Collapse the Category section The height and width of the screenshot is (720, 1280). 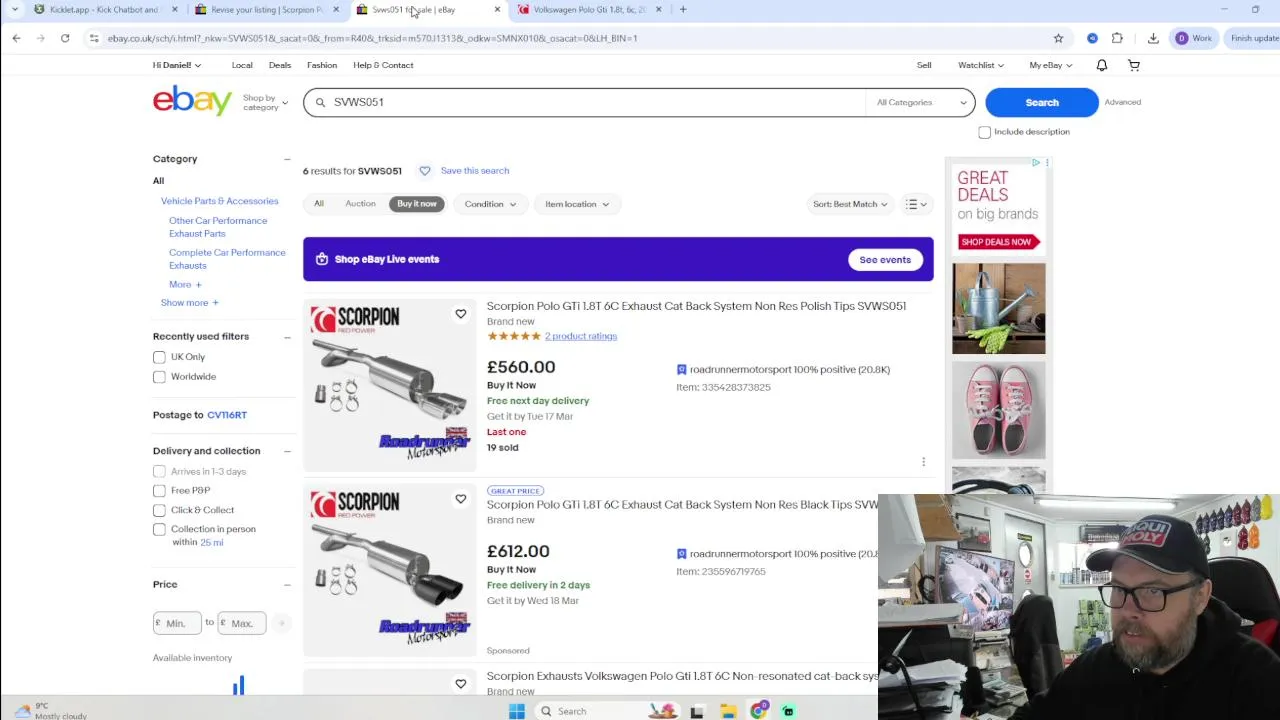coord(287,159)
